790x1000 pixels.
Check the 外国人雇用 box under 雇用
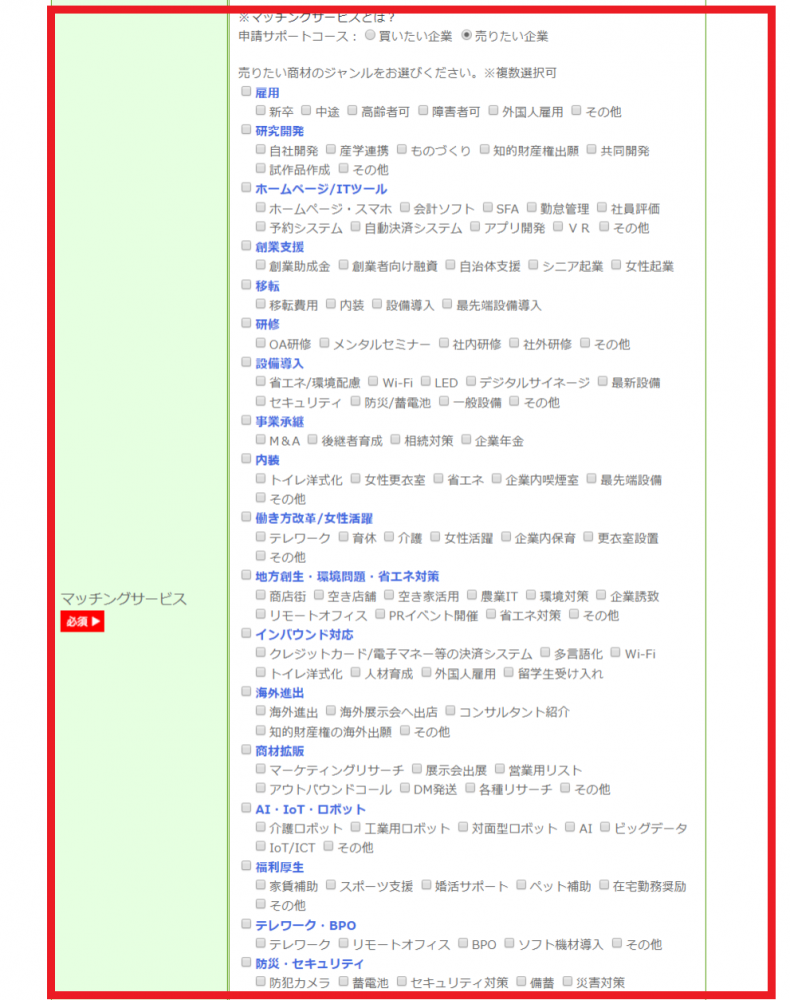(493, 111)
